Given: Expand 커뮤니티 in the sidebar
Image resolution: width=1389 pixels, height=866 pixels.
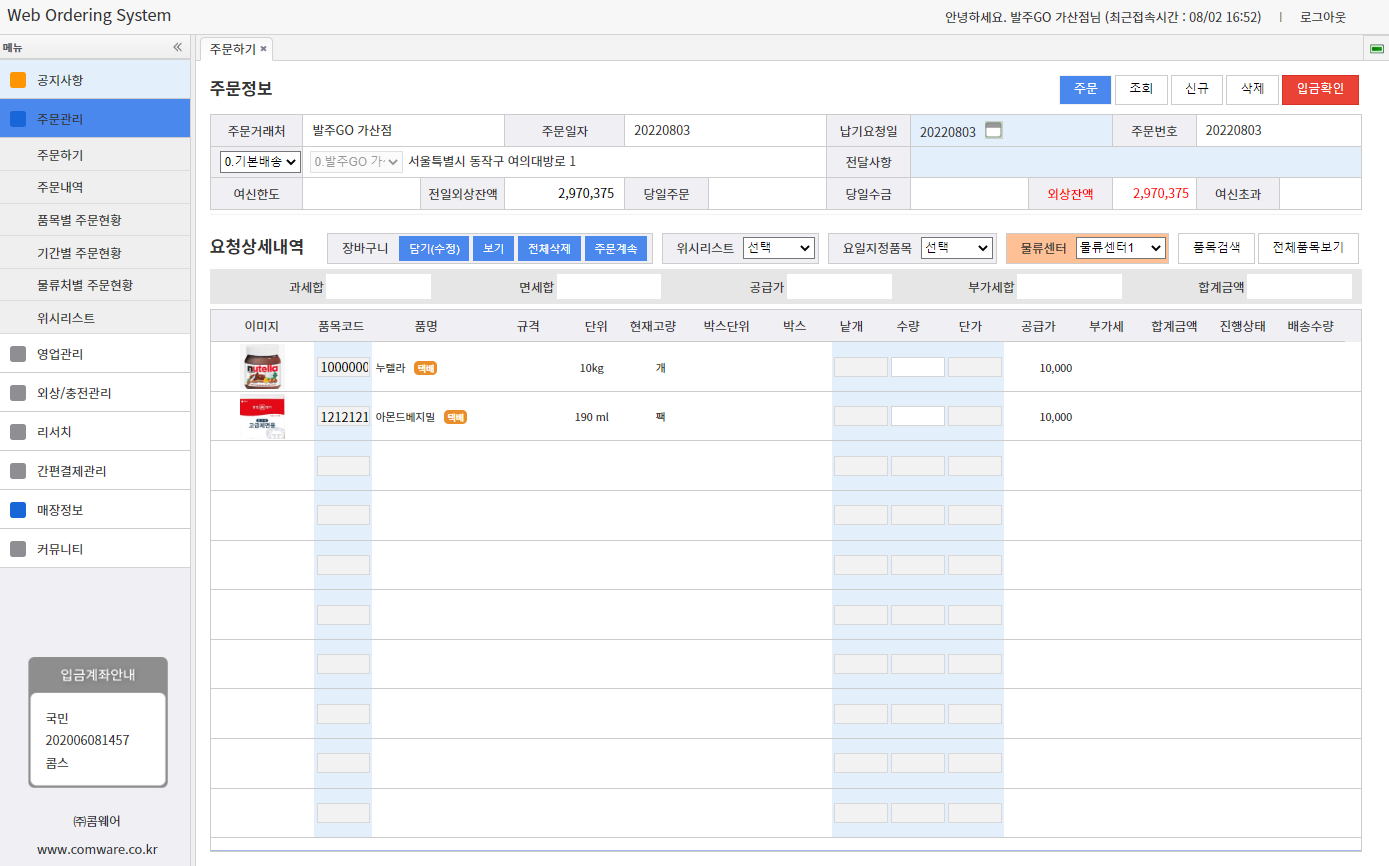Looking at the screenshot, I should tap(95, 549).
